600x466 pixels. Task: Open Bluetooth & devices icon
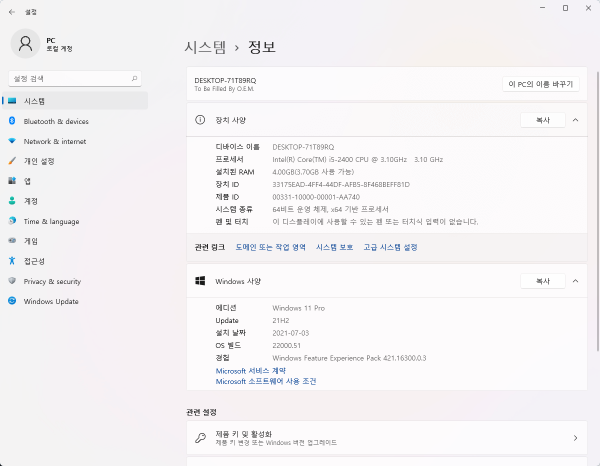[x=12, y=121]
